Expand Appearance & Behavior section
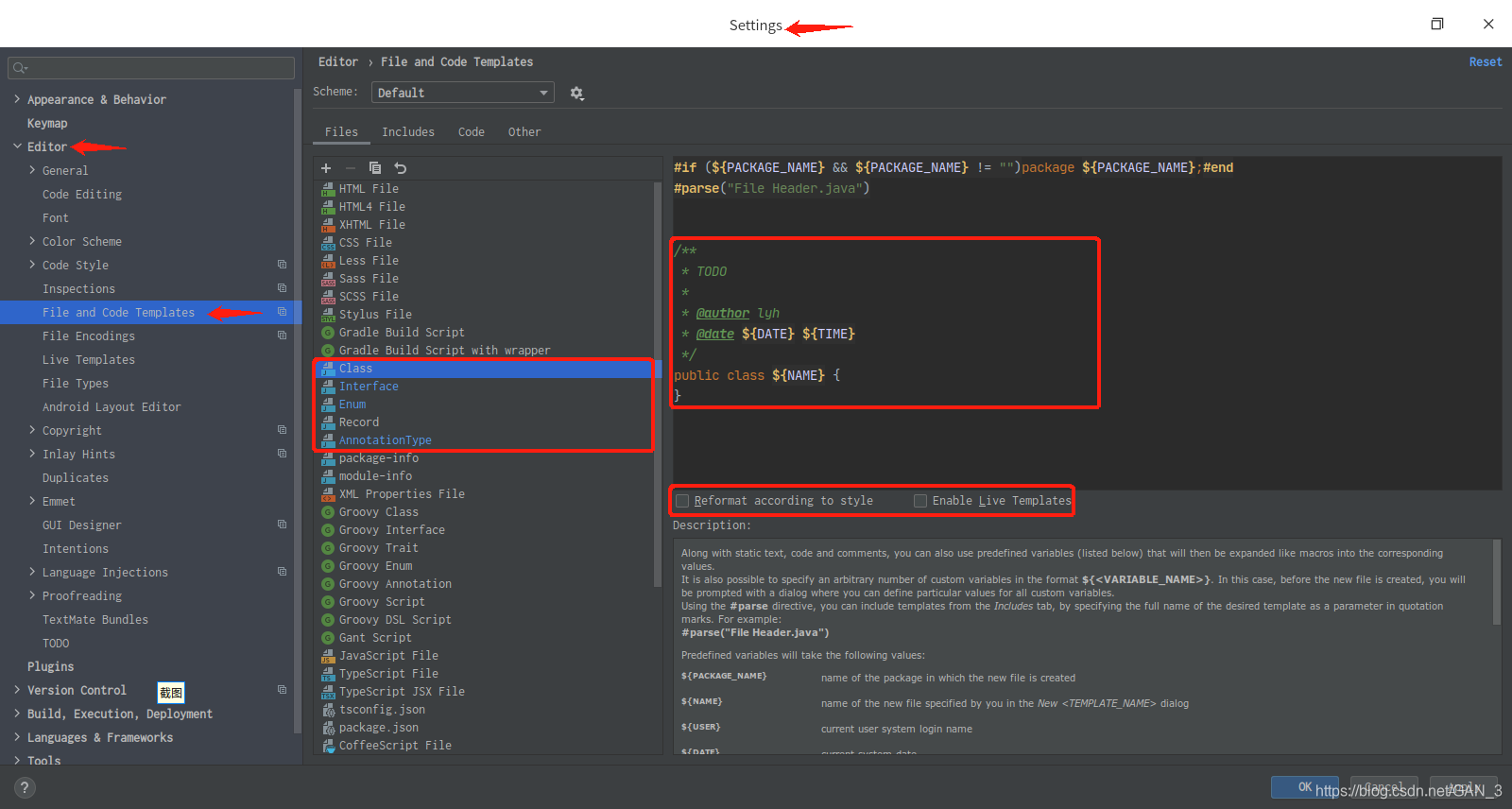 pyautogui.click(x=17, y=99)
